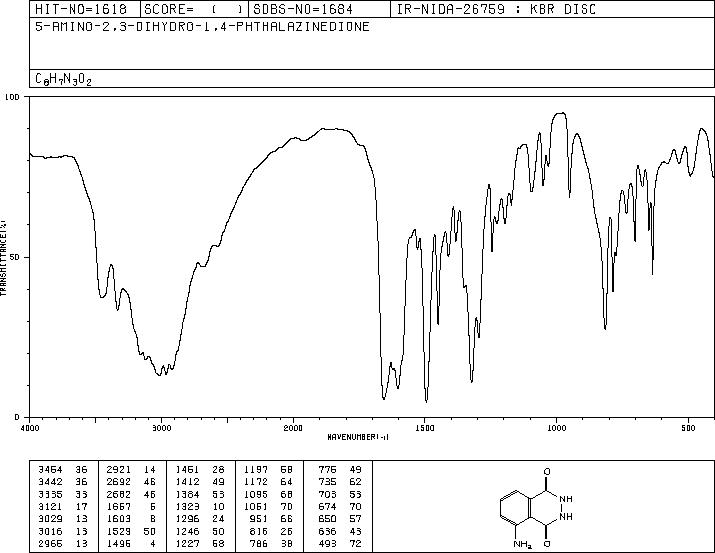
Task: Select peak table entry 1461
Action: pyautogui.click(x=187, y=470)
